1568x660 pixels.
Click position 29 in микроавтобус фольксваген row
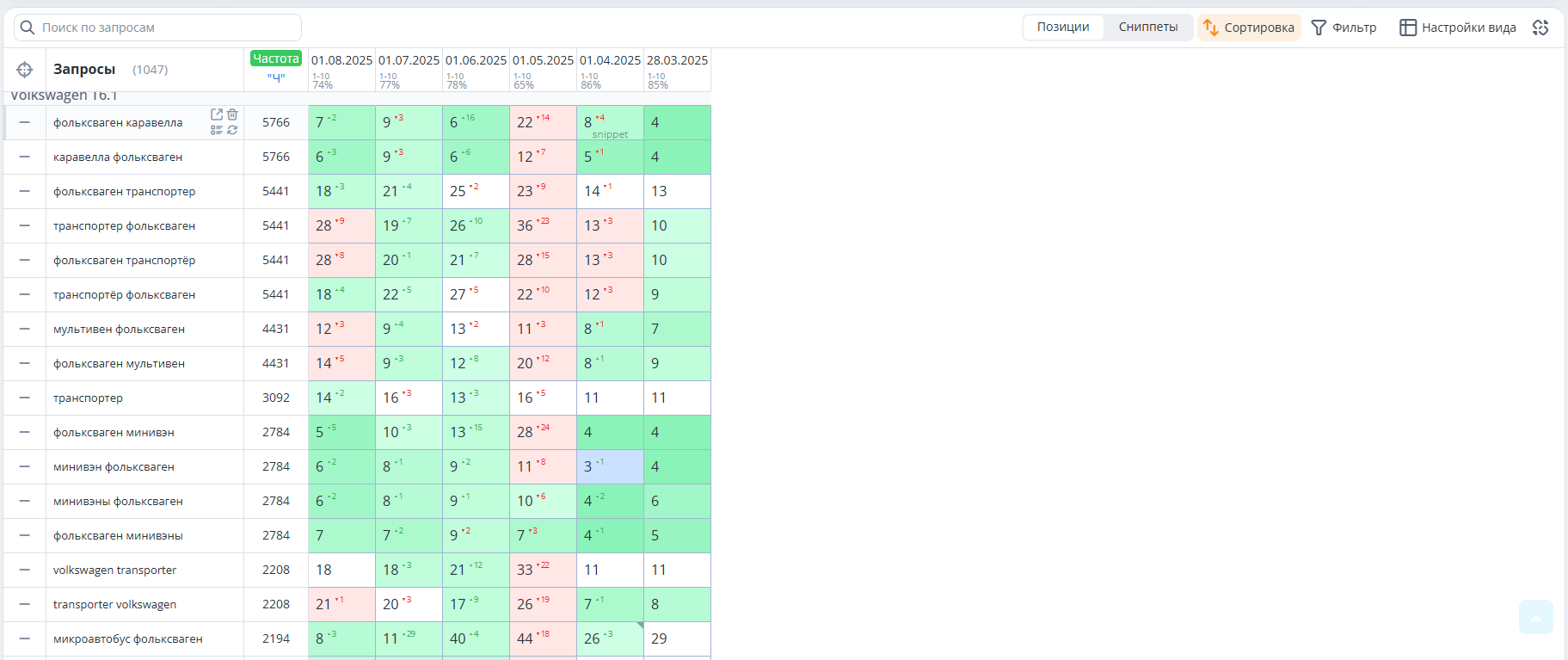tap(677, 638)
